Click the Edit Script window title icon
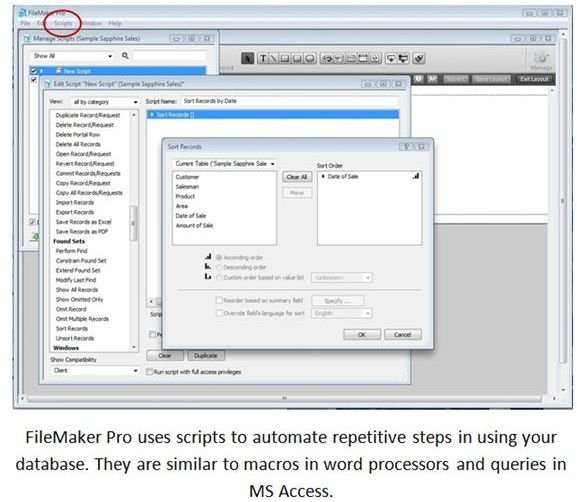This screenshot has height=502, width=577. 47,84
